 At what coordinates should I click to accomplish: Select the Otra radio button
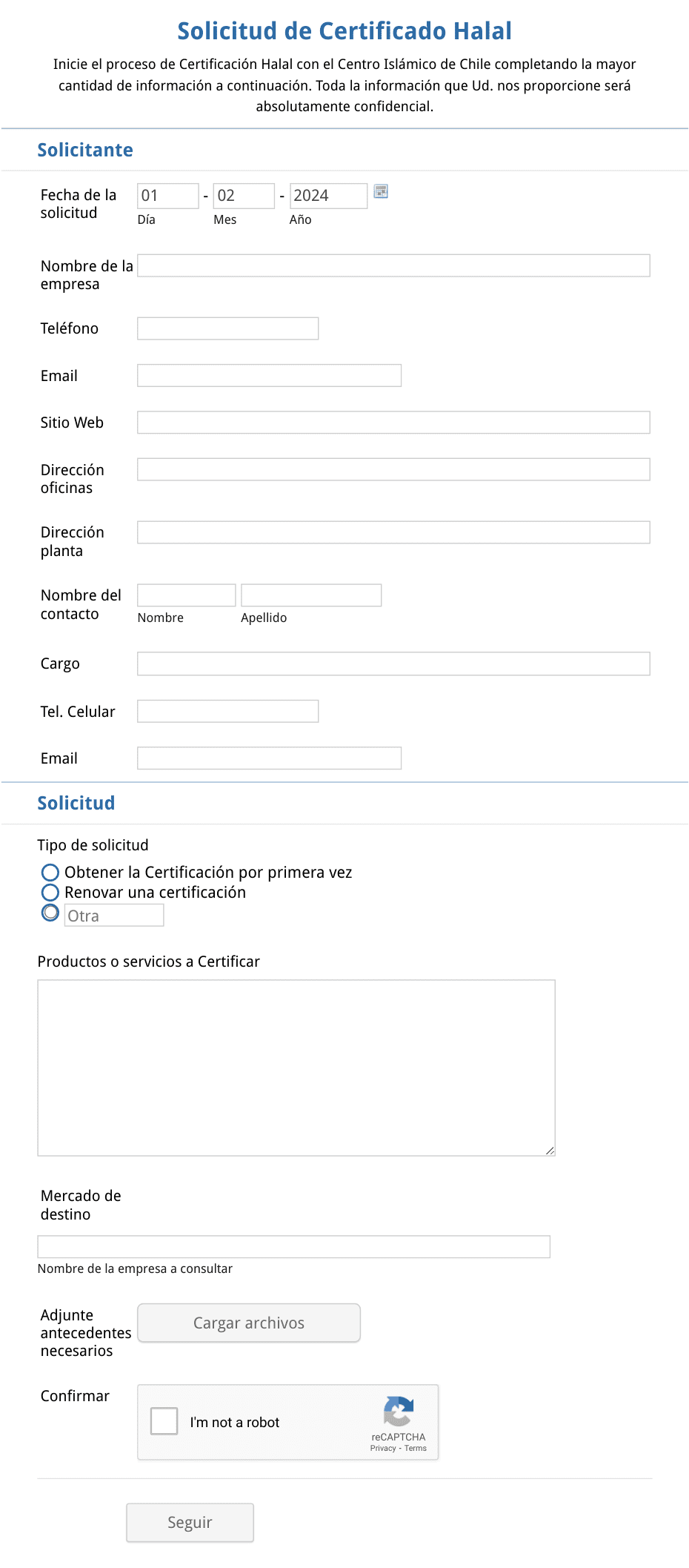tap(50, 913)
